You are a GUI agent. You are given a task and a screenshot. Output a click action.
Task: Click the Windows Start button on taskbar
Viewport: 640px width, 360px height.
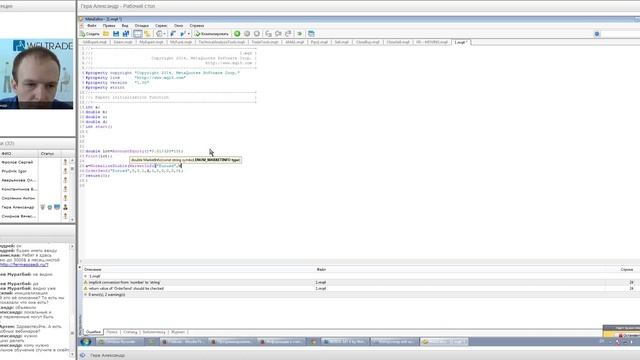[86, 342]
